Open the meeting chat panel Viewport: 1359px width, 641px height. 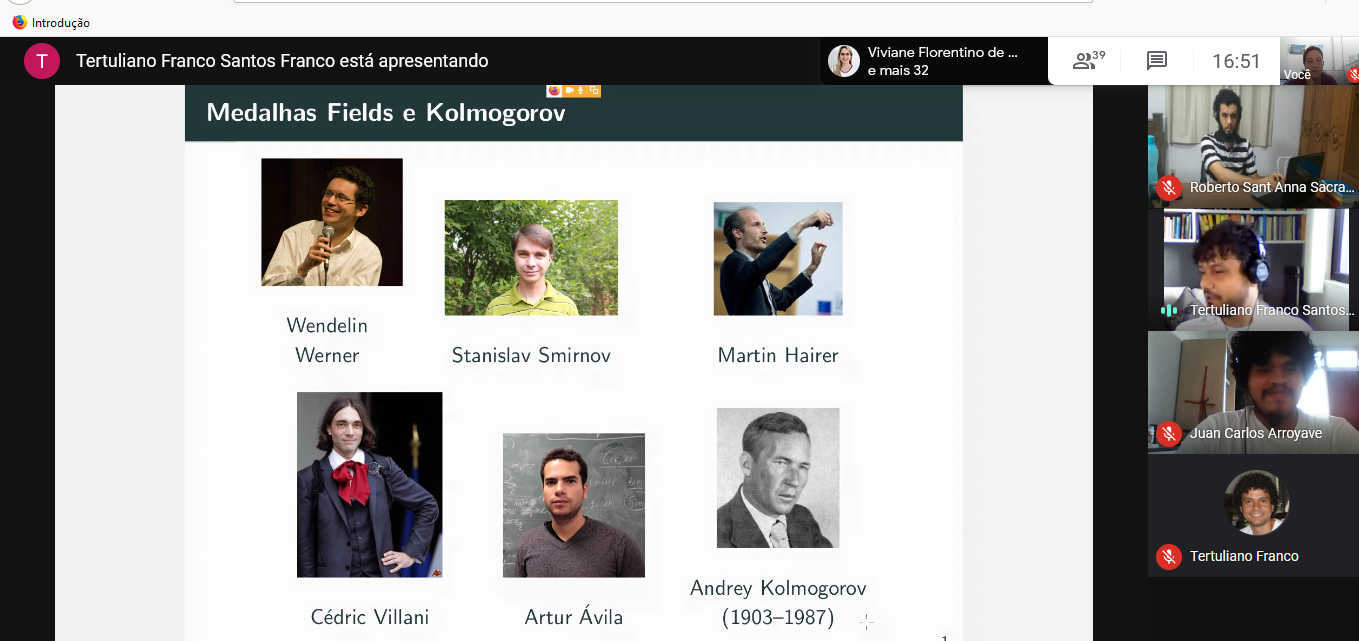(x=1157, y=61)
